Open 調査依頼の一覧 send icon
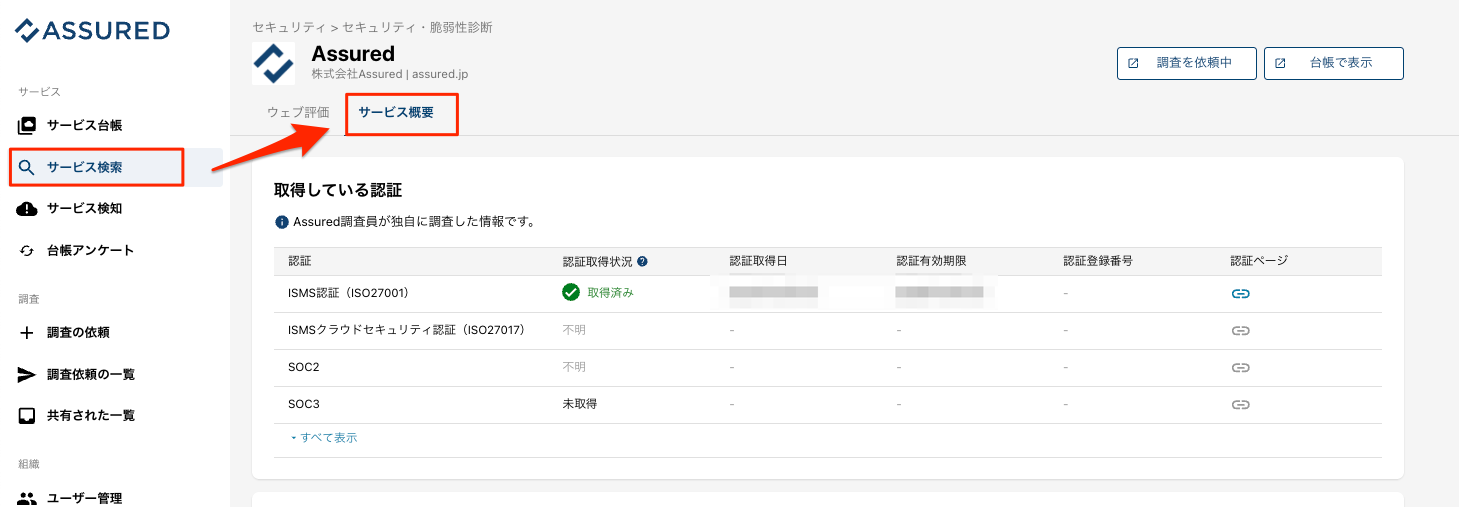 point(27,374)
